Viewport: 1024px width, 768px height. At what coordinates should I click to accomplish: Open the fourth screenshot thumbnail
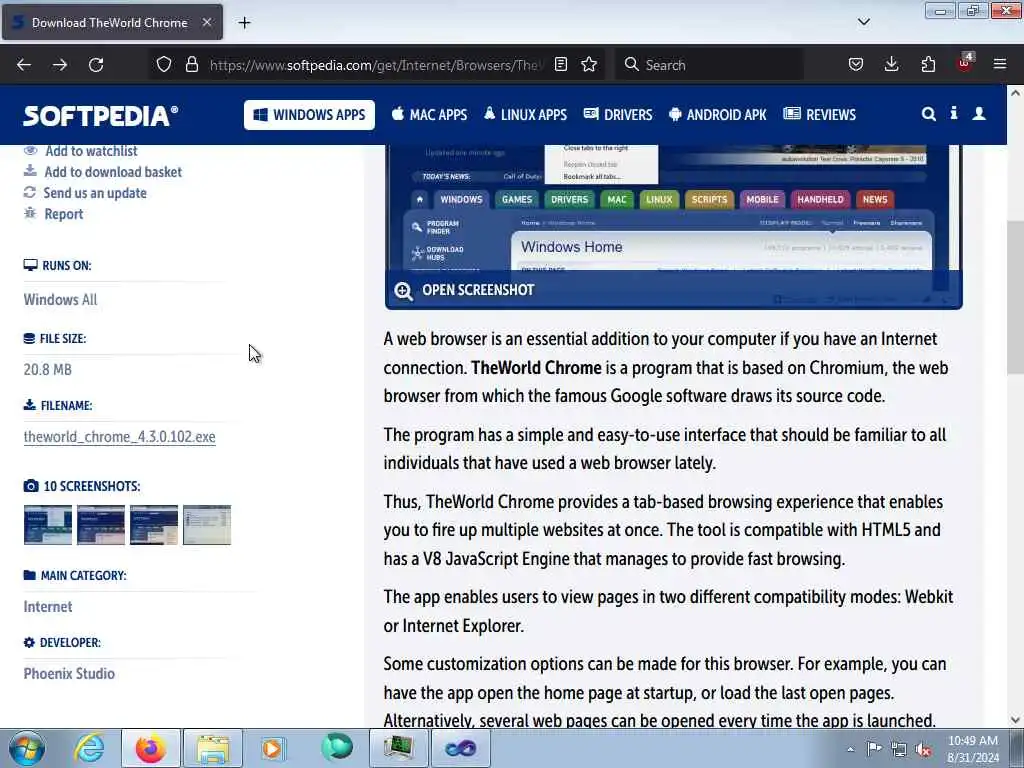207,525
